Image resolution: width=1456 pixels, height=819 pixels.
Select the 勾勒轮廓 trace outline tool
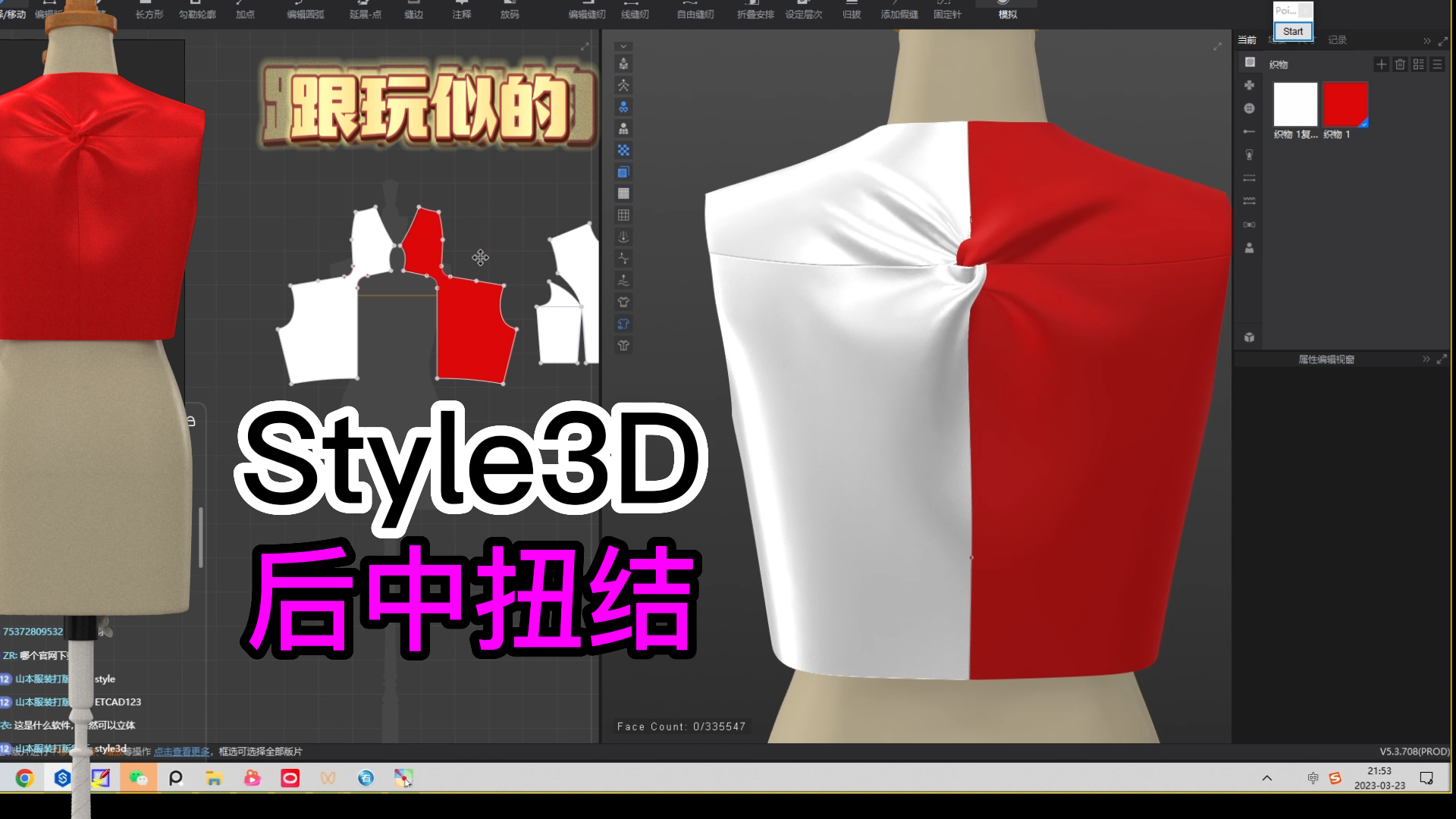(197, 11)
